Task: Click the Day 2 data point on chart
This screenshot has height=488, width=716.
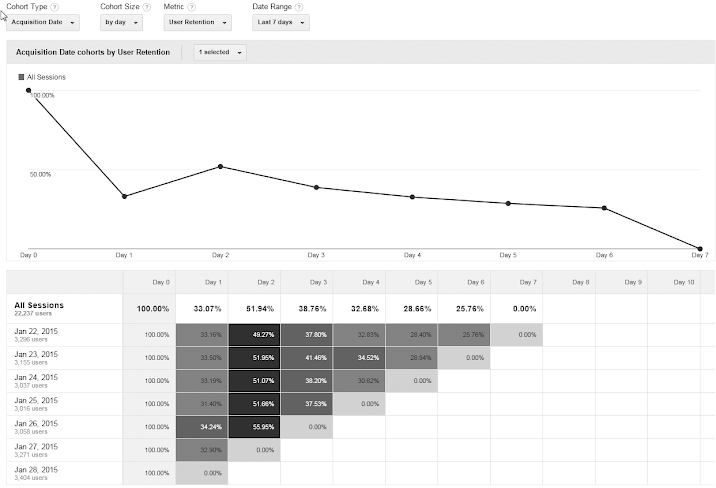Action: tap(221, 167)
